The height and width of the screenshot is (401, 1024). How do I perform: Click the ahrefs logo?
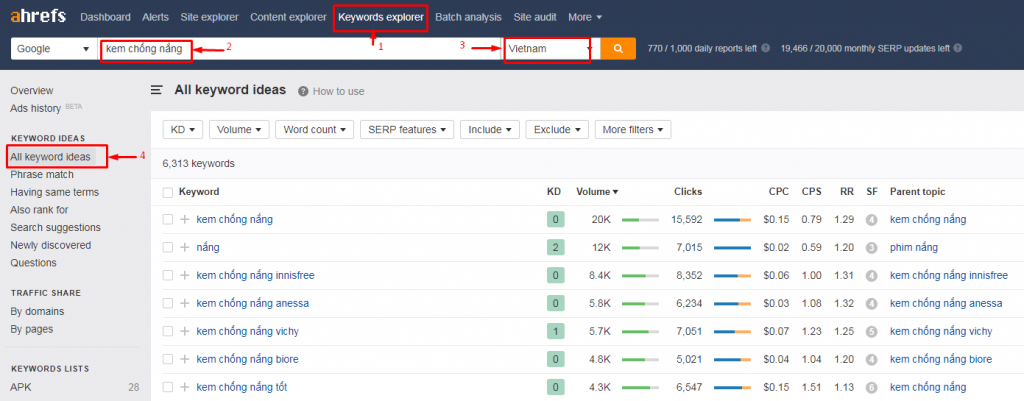pos(38,16)
